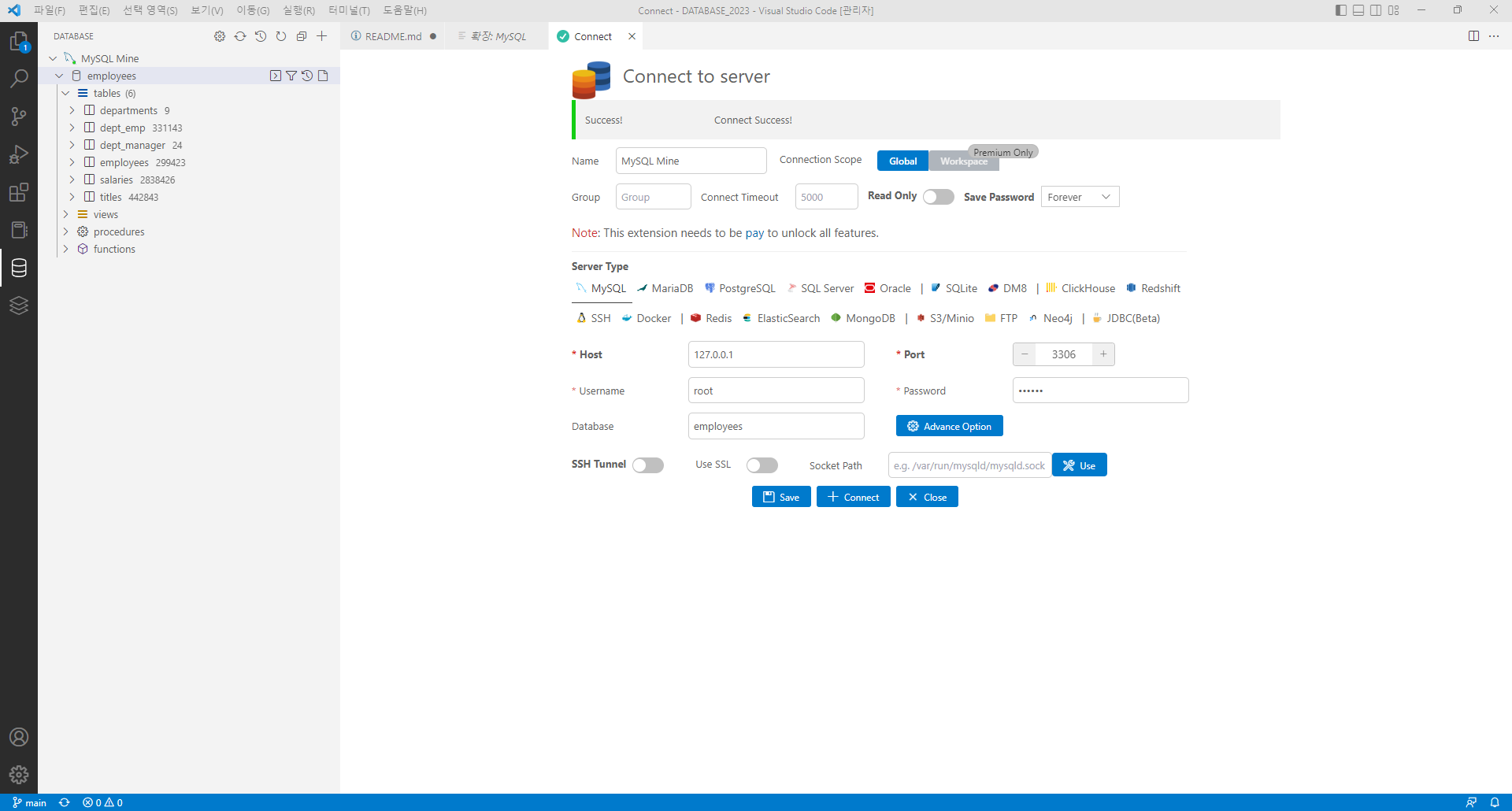Click the Close button in form

927,497
